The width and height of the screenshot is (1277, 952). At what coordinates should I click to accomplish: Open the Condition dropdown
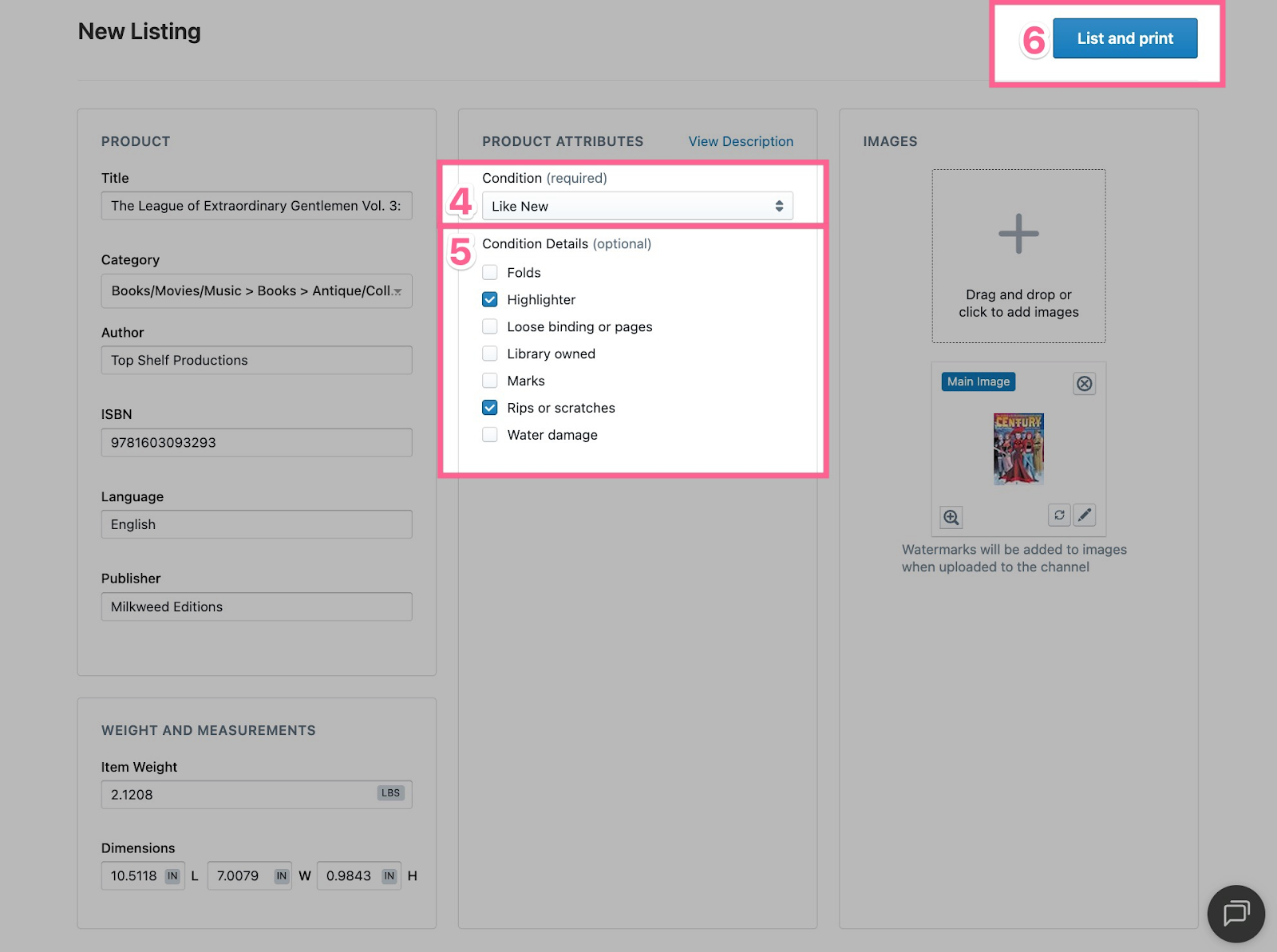(637, 207)
